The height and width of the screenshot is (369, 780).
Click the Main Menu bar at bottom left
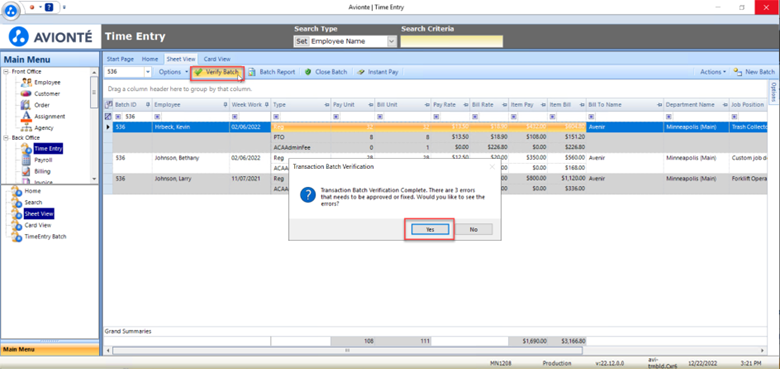click(50, 349)
